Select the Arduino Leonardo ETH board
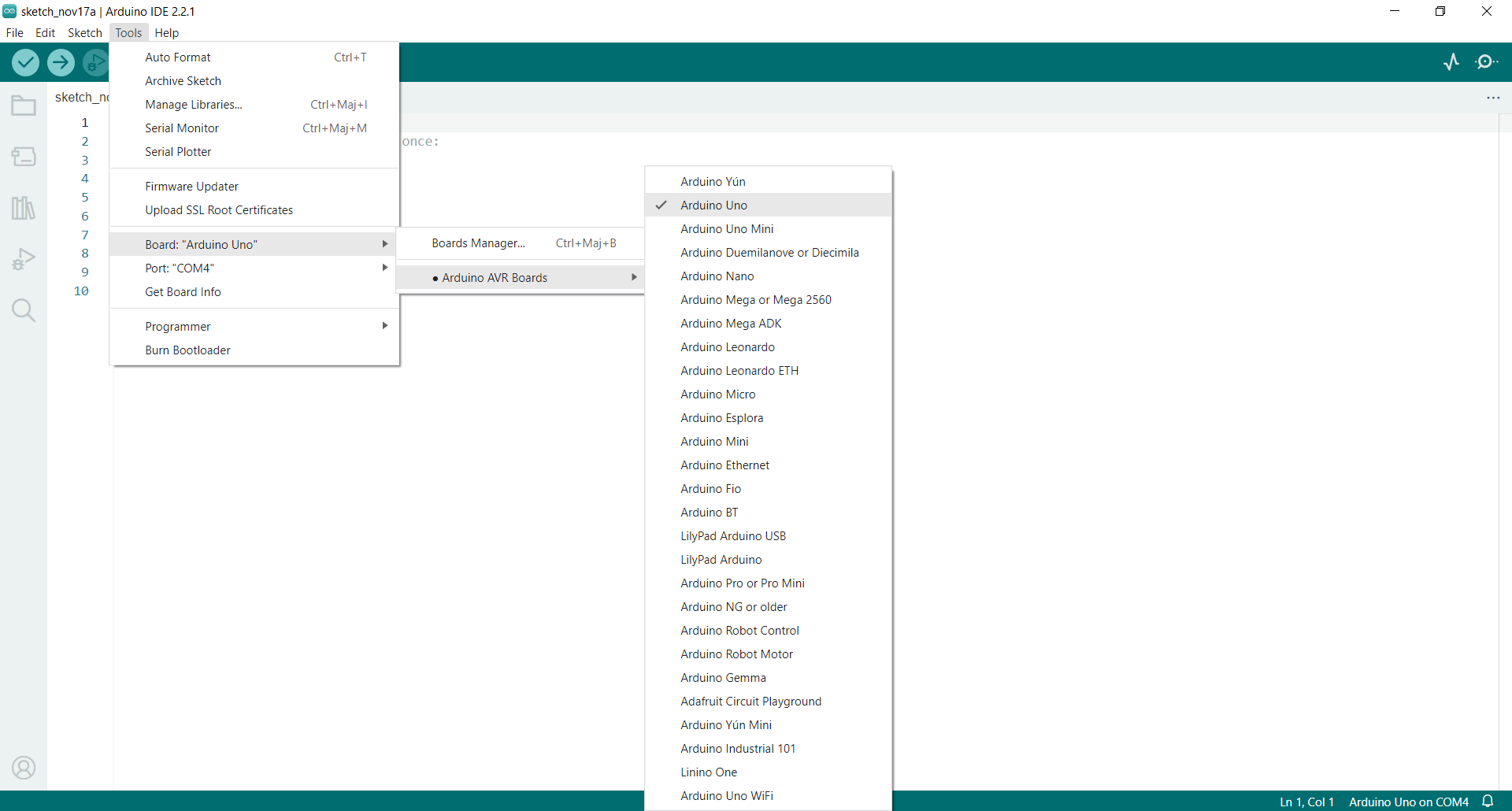Screen dimensions: 1512x811 (x=768, y=371)
